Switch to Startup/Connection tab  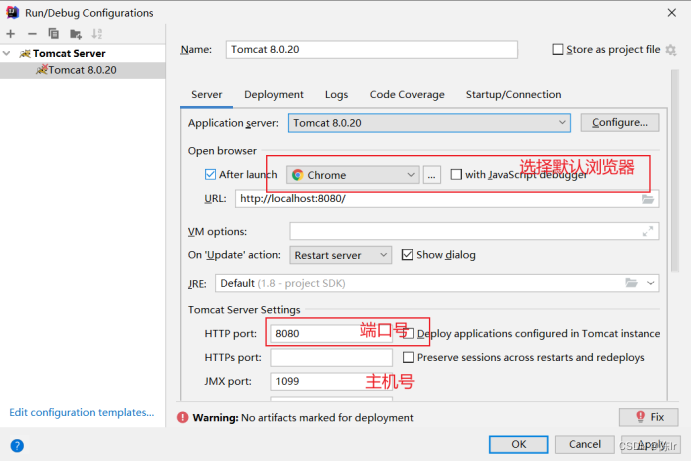click(513, 94)
